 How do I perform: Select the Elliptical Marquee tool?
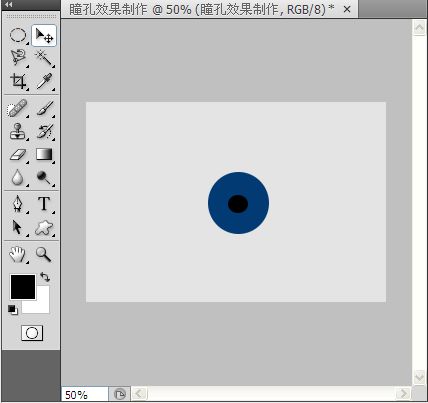click(18, 35)
